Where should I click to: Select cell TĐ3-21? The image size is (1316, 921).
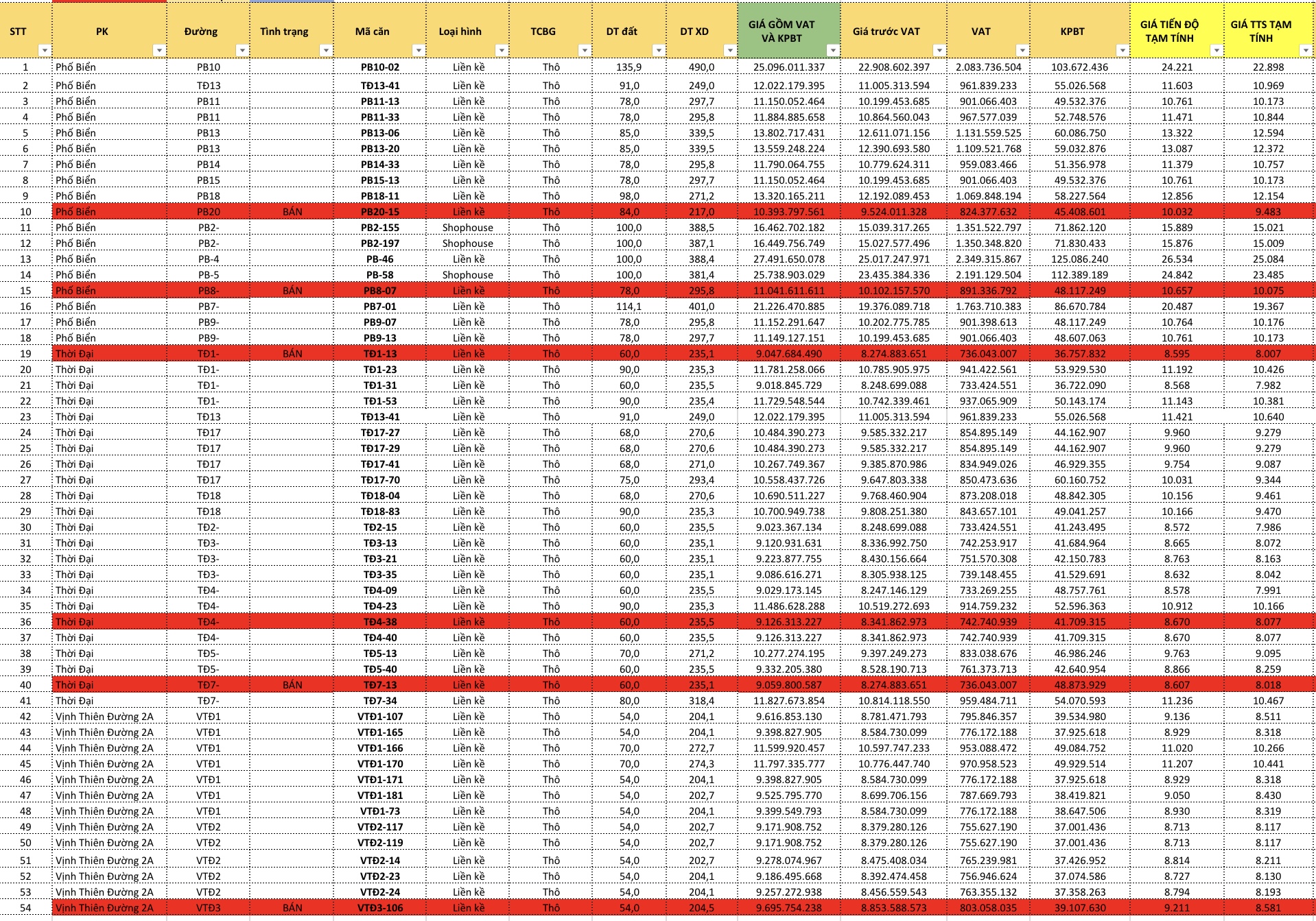pos(380,559)
